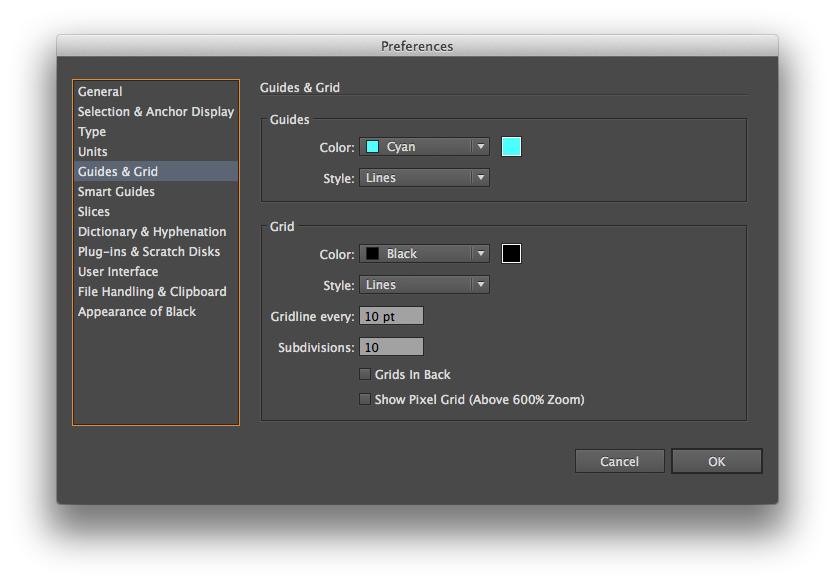Enable the Grids In Back checkbox
Image resolution: width=835 pixels, height=583 pixels.
click(365, 374)
